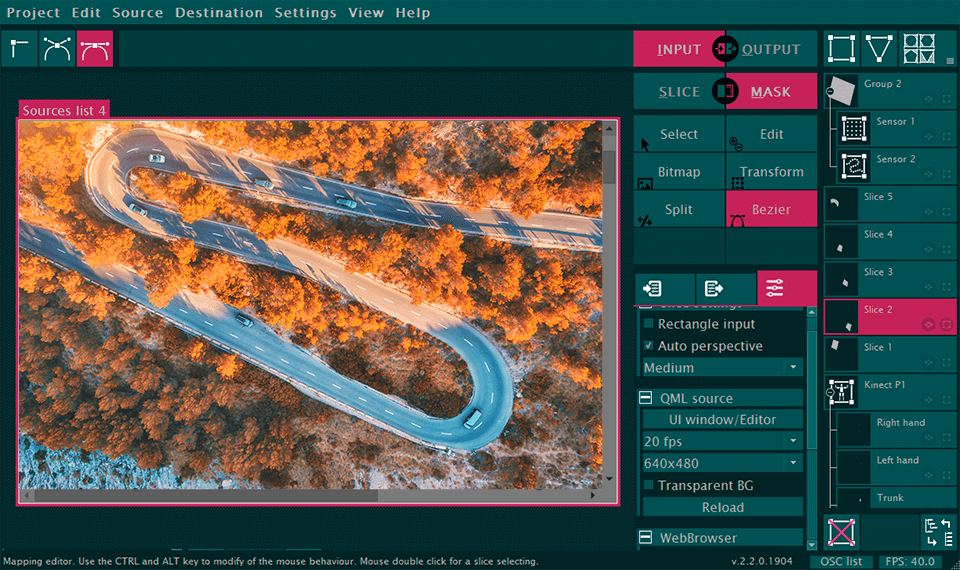Uncheck the Auto perspective checkbox
Screen dimensions: 960x570
[x=648, y=346]
